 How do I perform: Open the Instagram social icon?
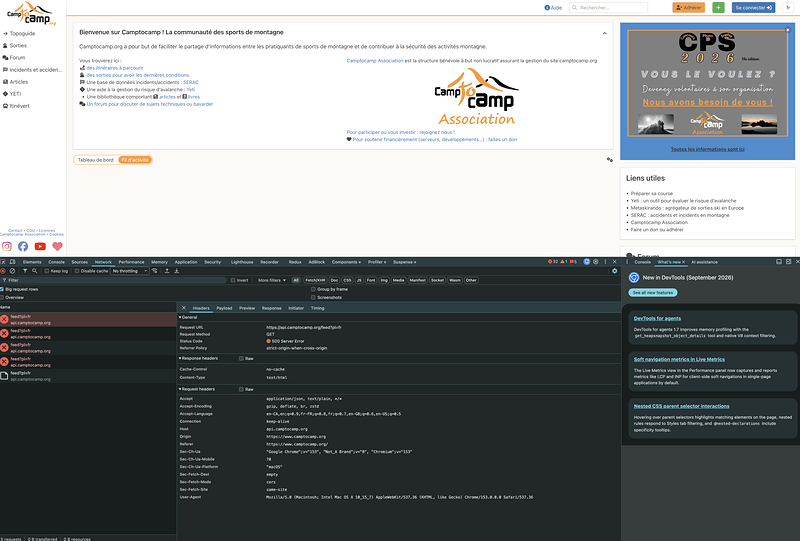[x=7, y=247]
